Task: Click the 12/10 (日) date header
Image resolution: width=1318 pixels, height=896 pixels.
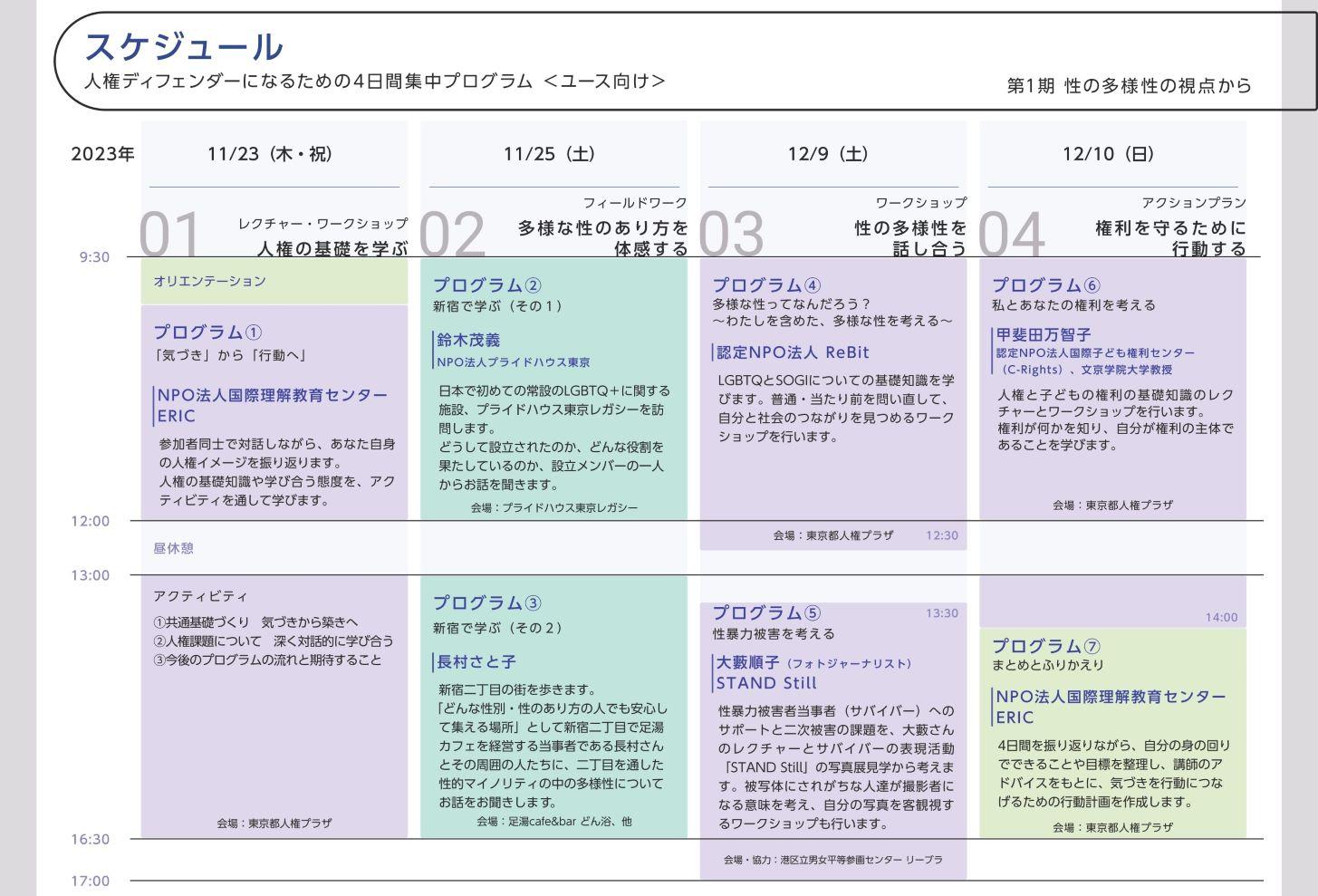Action: 1109,154
